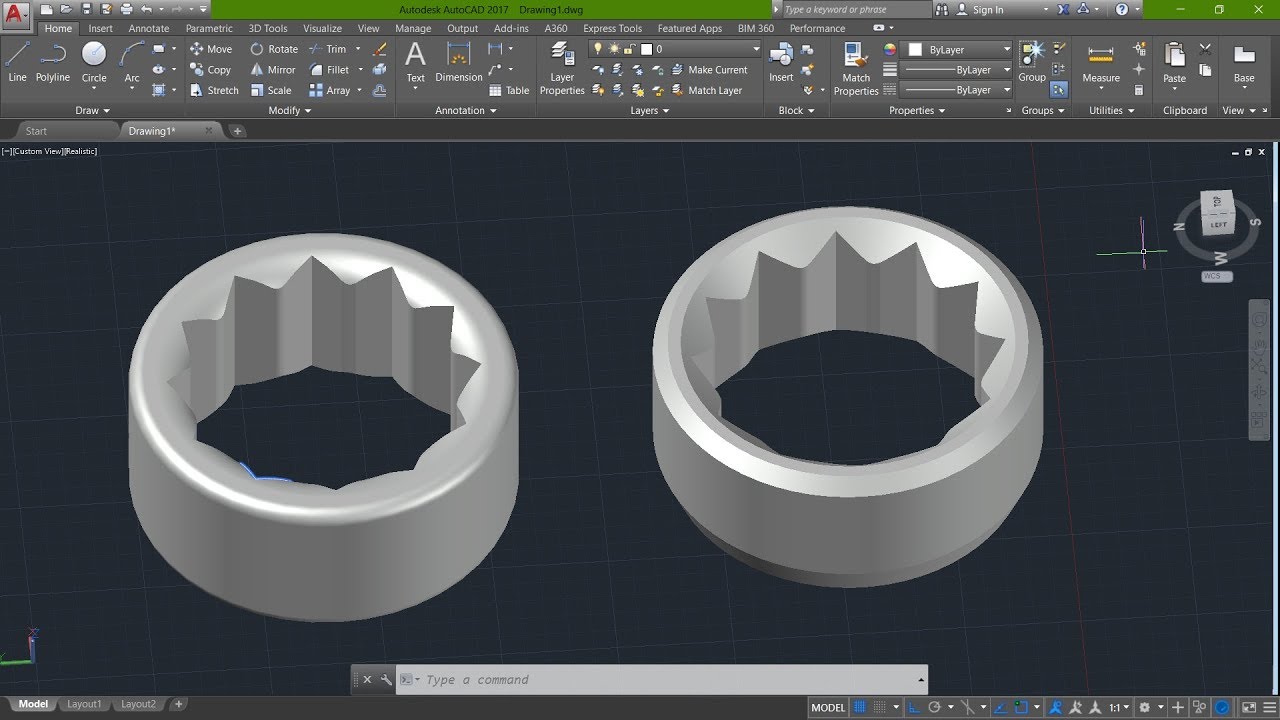Image resolution: width=1280 pixels, height=720 pixels.
Task: Expand the Block panel
Action: [x=796, y=110]
